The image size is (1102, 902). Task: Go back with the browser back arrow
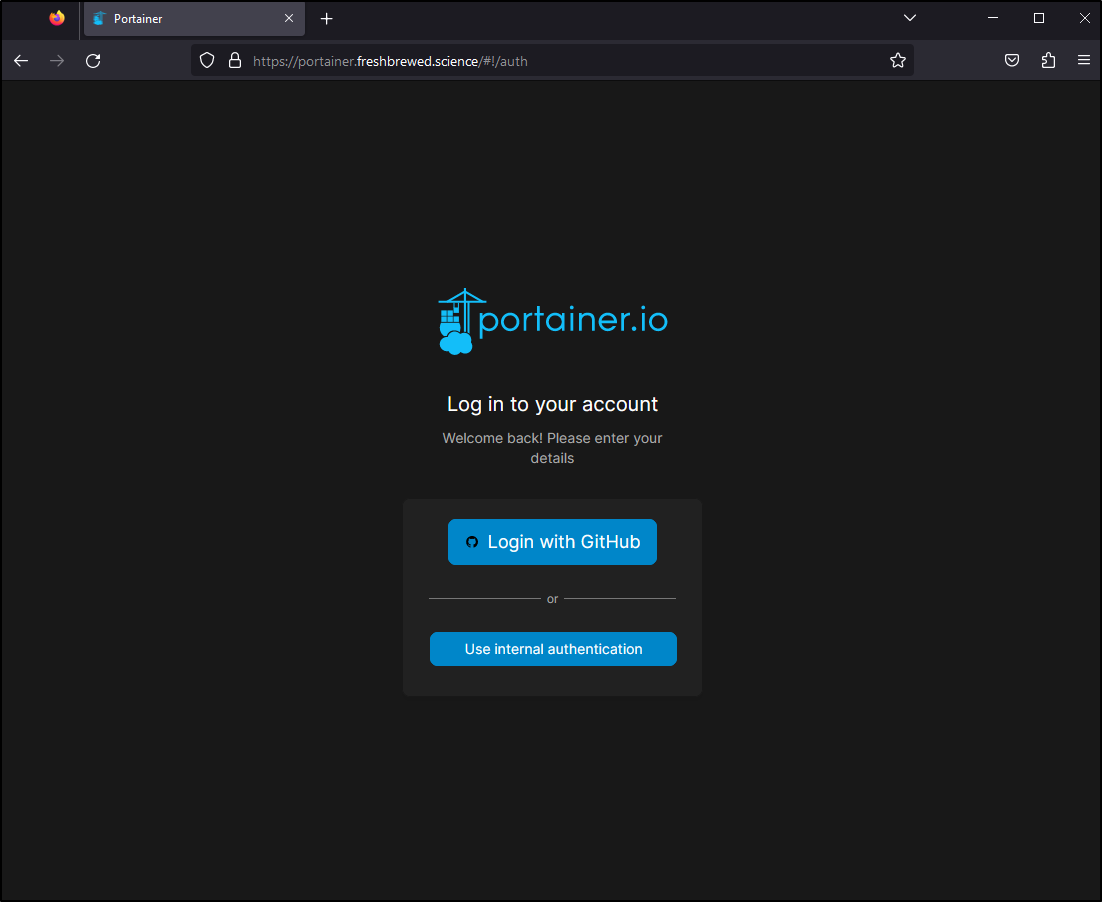tap(21, 61)
